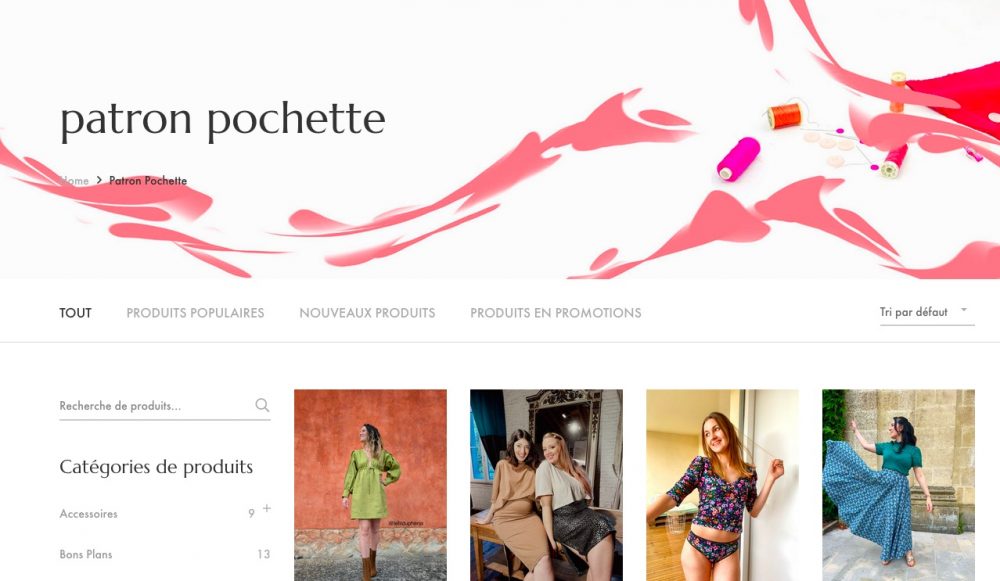Image resolution: width=1000 pixels, height=581 pixels.
Task: Open the two women sitting product photo
Action: (x=547, y=485)
